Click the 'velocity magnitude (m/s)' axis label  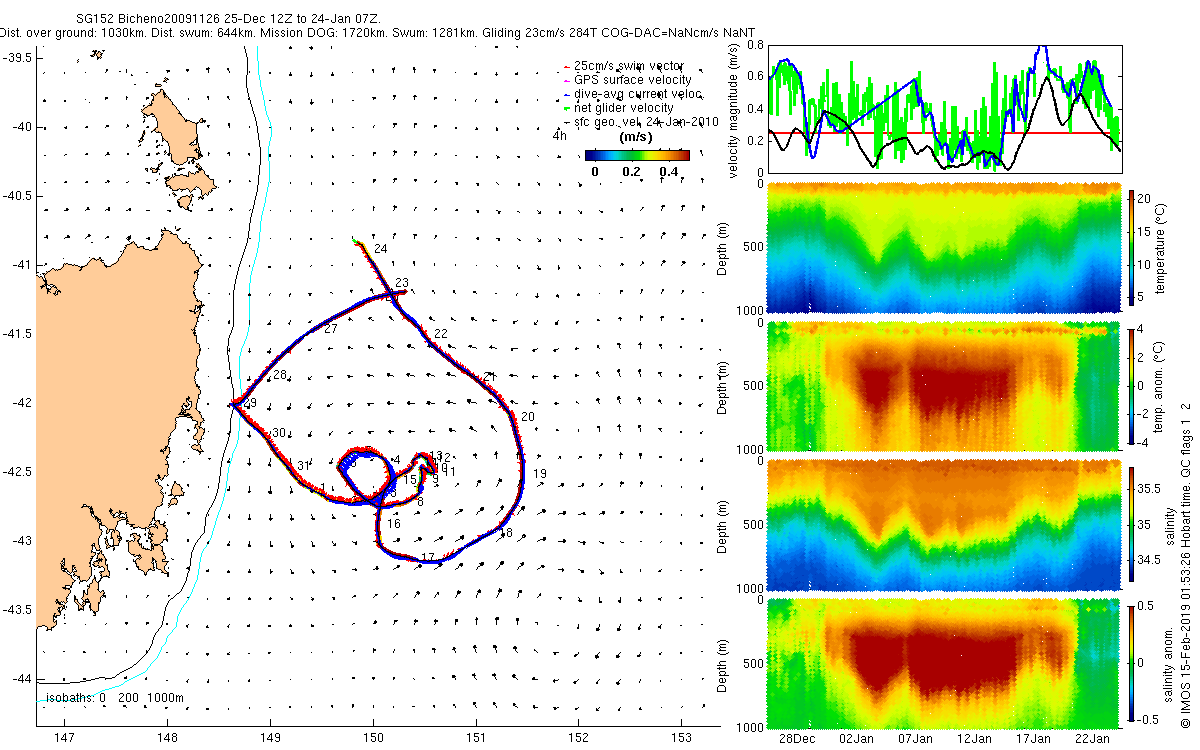[735, 110]
